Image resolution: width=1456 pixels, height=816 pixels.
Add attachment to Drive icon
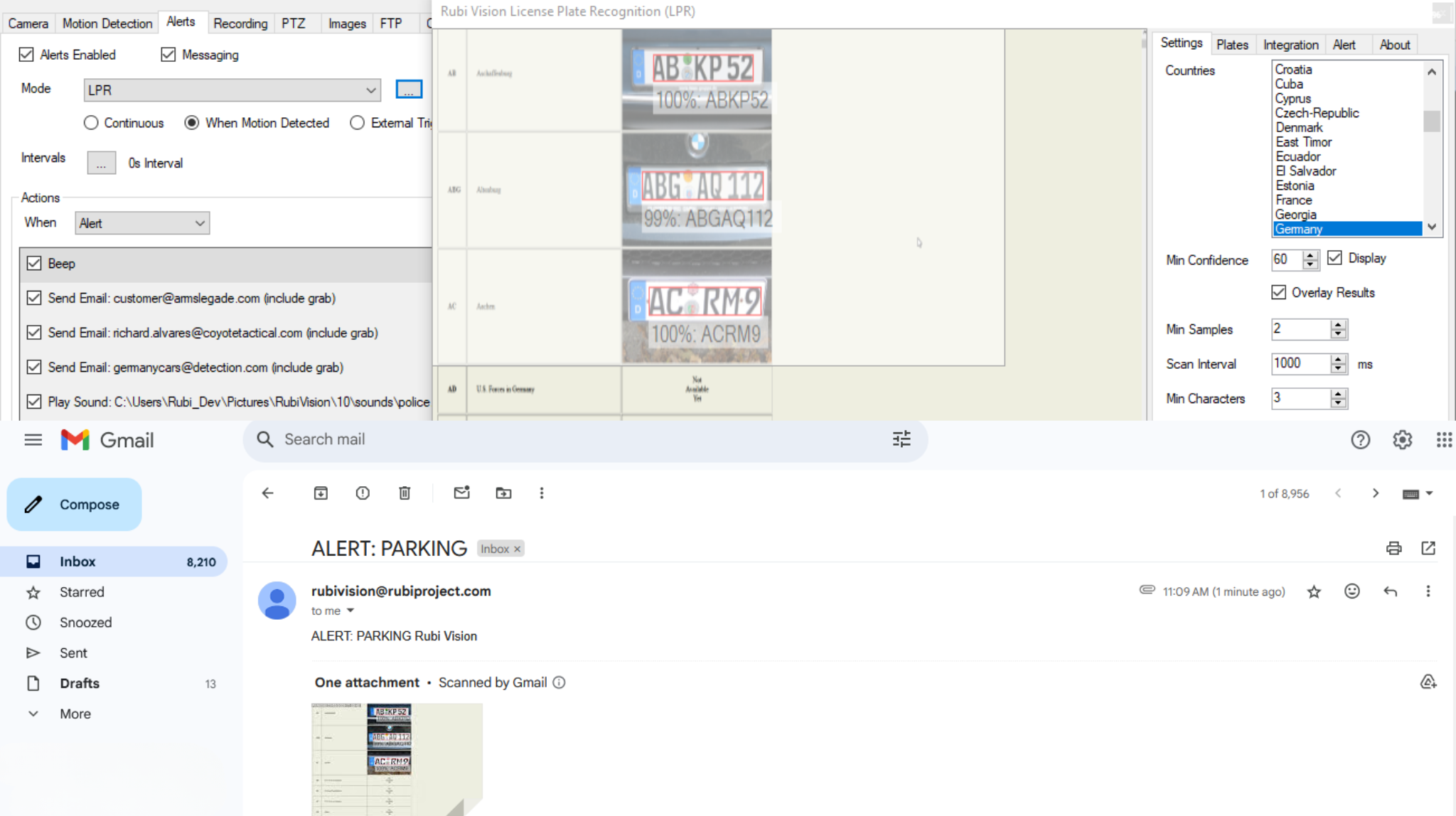point(1428,682)
